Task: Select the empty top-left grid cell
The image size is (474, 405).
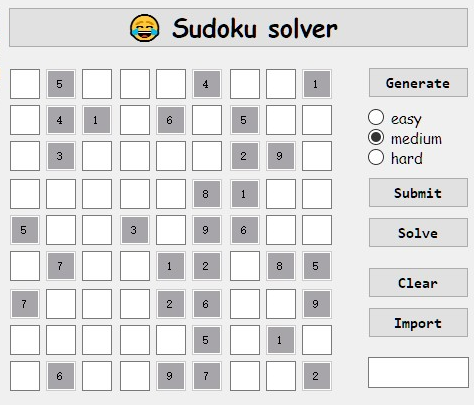Action: (25, 84)
